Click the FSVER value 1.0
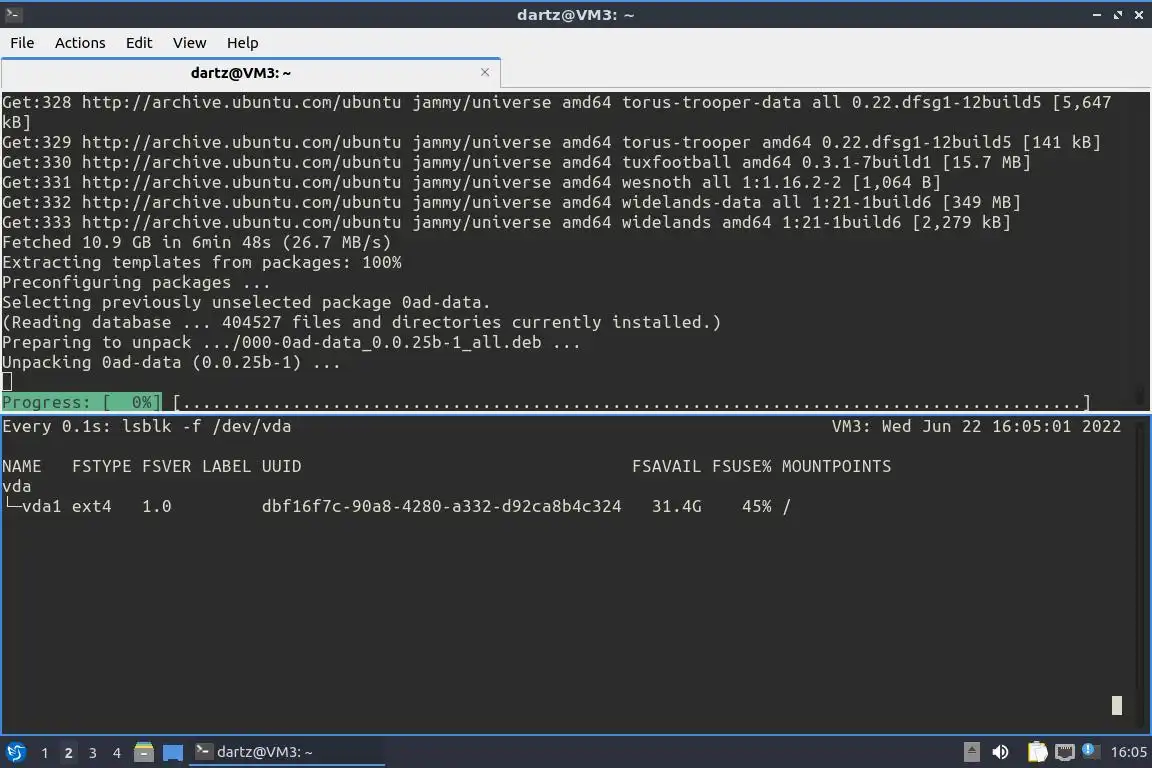The width and height of the screenshot is (1152, 768). pos(156,506)
